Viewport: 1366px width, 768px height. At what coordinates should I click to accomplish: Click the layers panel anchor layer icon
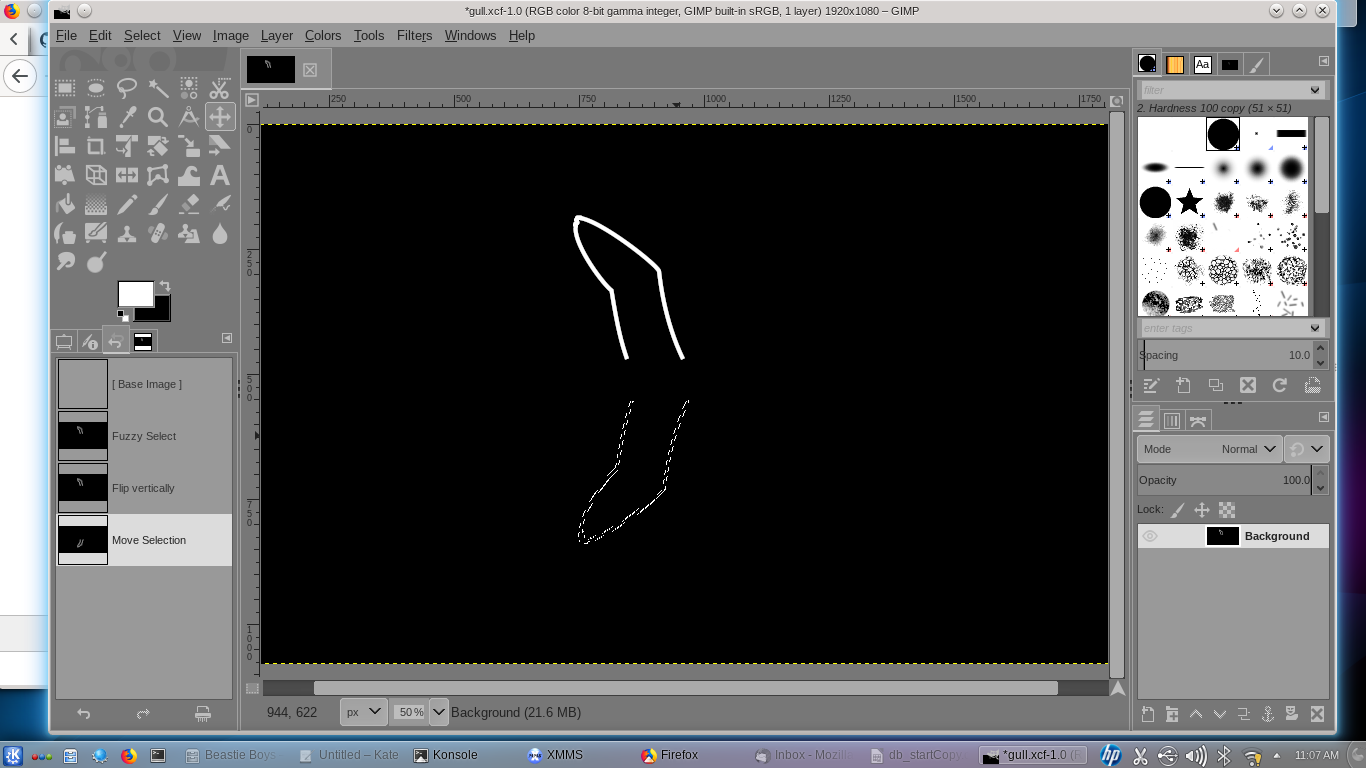click(1268, 714)
